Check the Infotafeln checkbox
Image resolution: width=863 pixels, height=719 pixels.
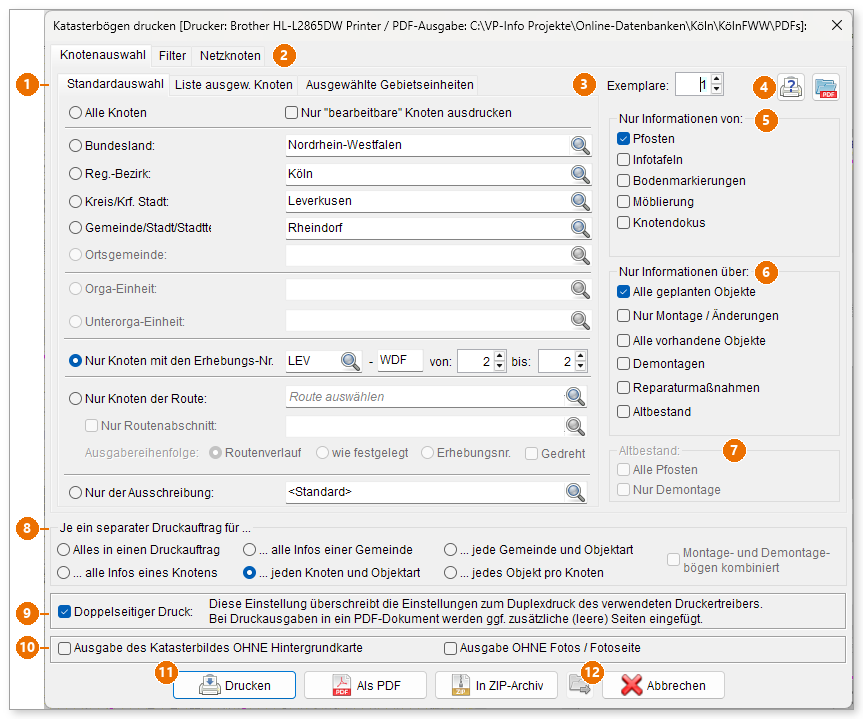(623, 160)
